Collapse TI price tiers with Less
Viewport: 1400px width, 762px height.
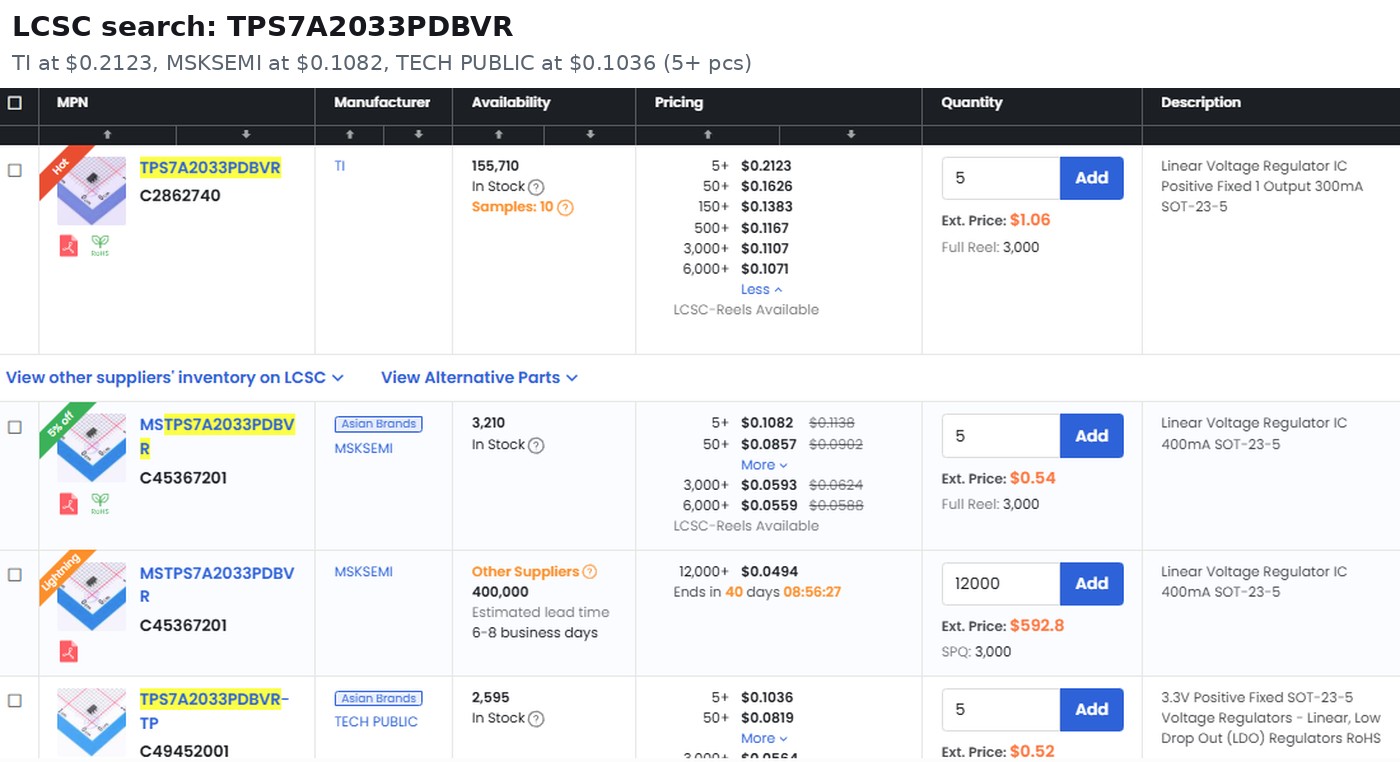pyautogui.click(x=762, y=290)
